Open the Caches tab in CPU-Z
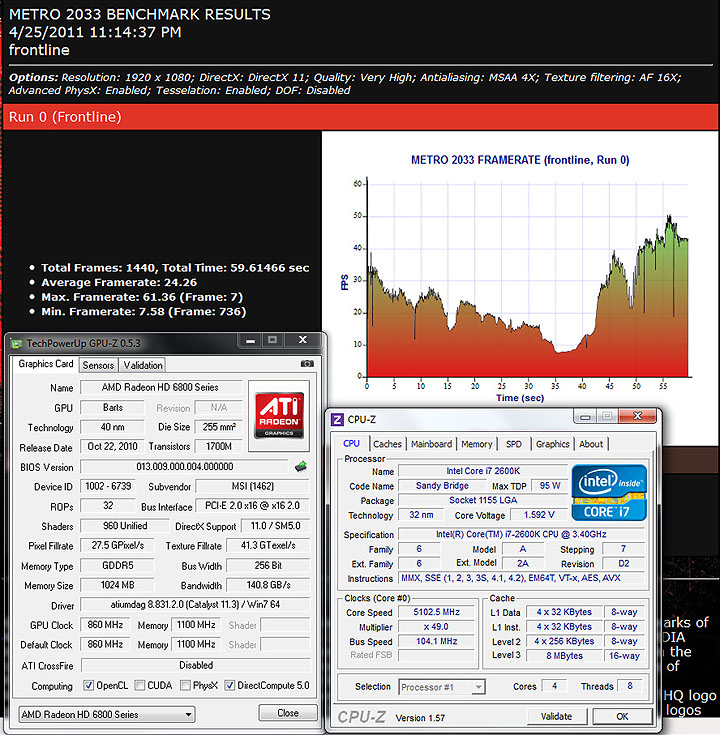Screen dimensions: 720x735 coord(387,444)
